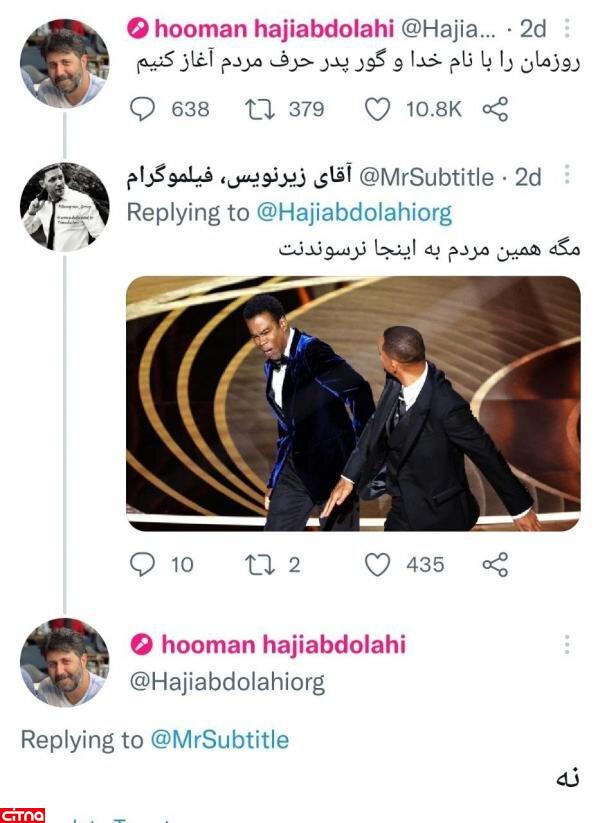
Task: Open top tweet author's profile picture
Action: [x=64, y=62]
